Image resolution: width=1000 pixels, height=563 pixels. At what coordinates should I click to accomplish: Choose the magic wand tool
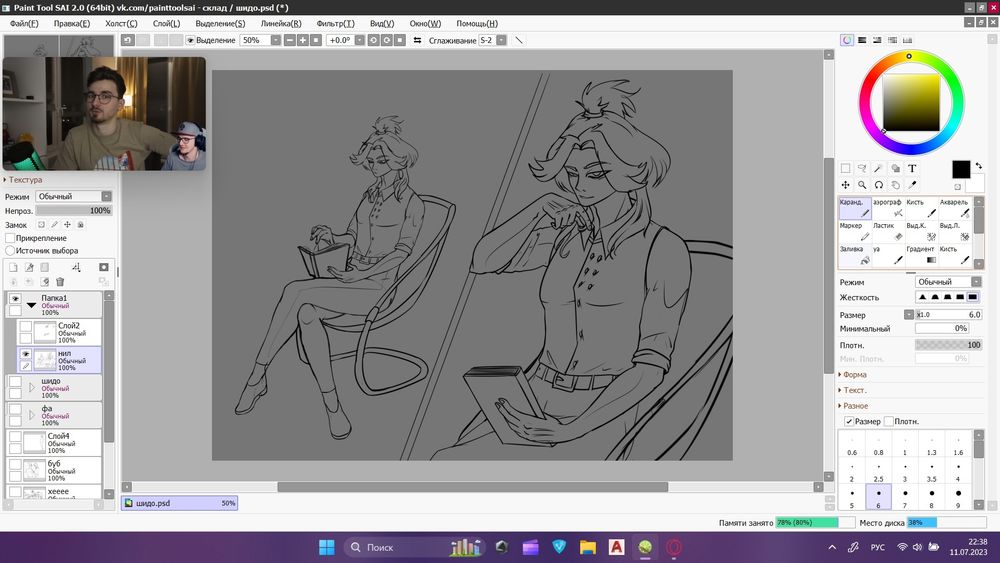click(x=879, y=168)
